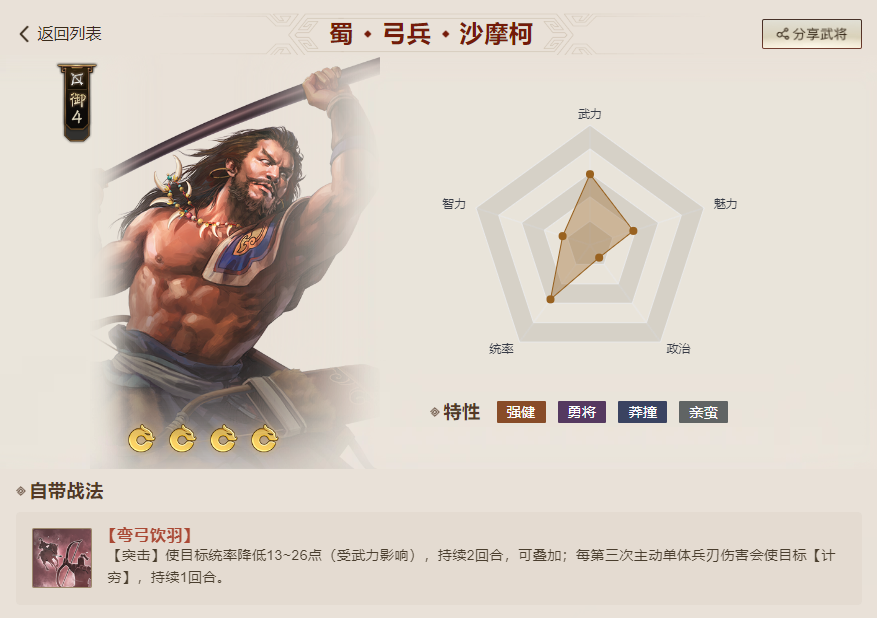Open the 弯弓饮羽 skill thumbnail

62,558
